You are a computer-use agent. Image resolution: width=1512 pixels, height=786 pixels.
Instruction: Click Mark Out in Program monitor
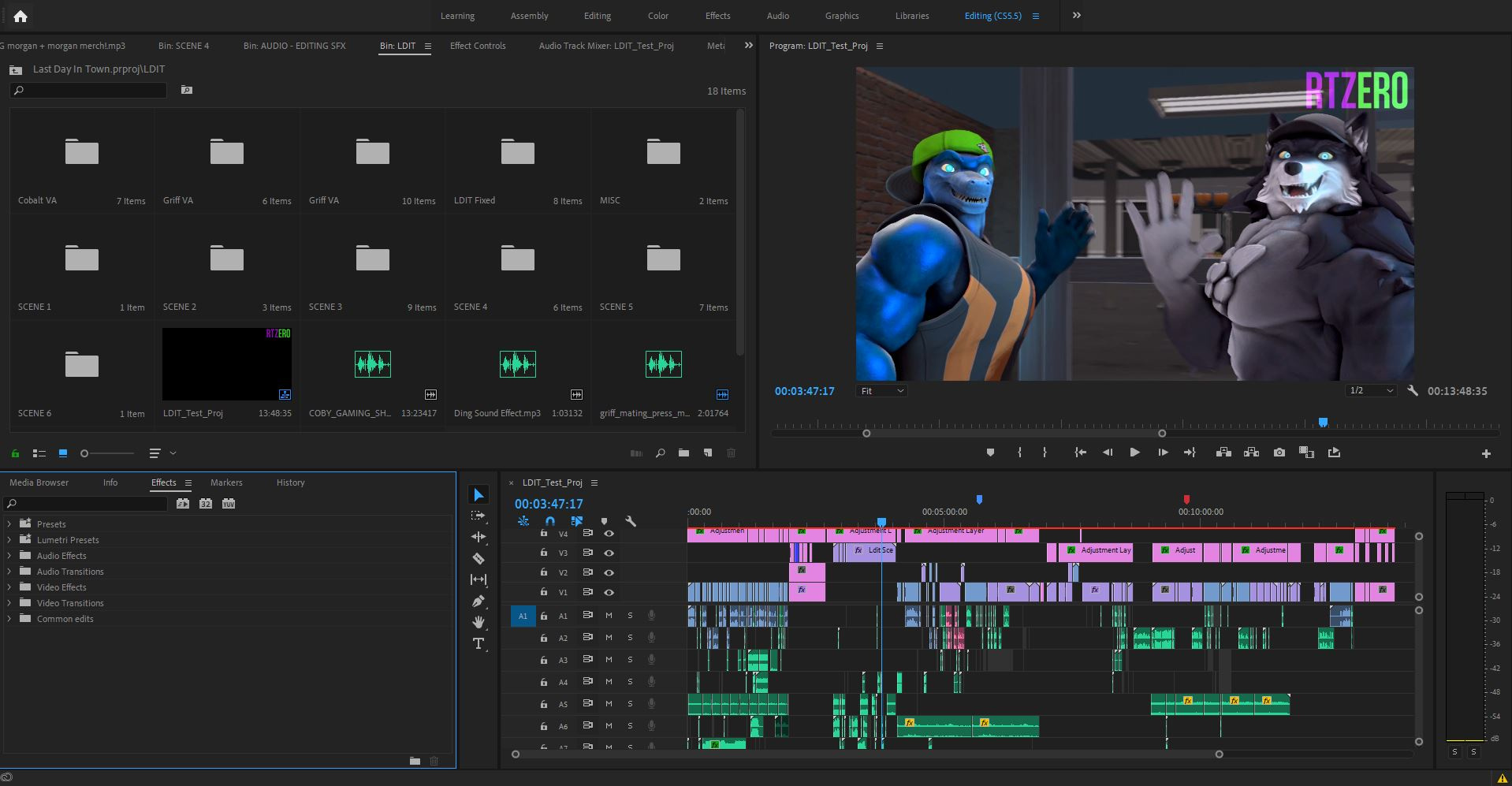click(1045, 453)
